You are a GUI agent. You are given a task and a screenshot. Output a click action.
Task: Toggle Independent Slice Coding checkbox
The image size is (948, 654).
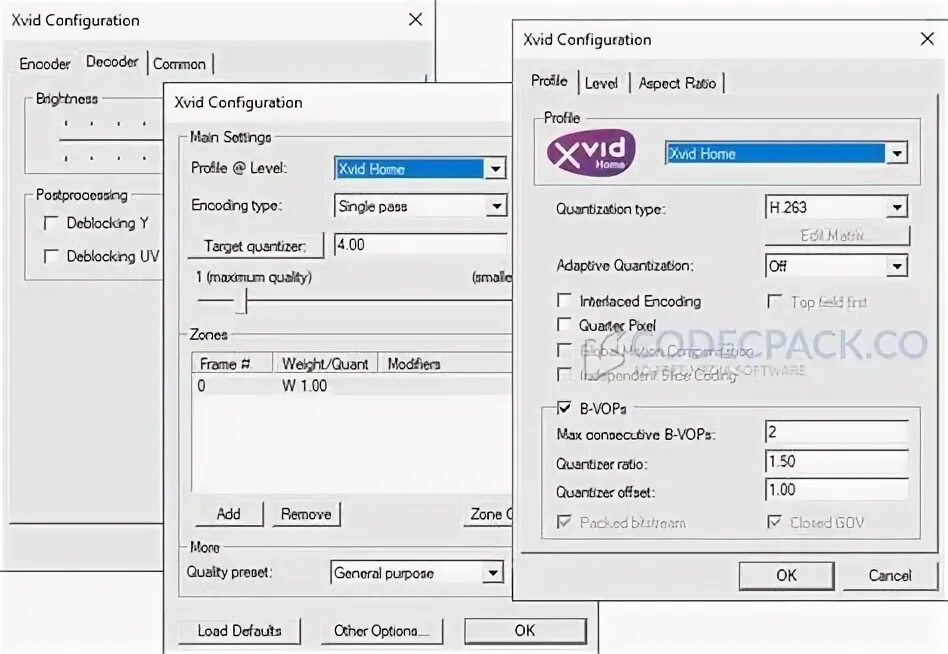click(563, 375)
